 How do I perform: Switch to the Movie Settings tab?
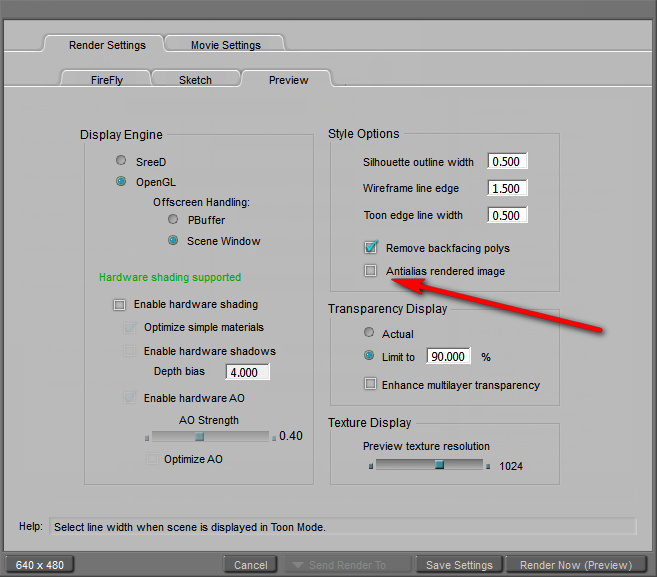(x=225, y=45)
